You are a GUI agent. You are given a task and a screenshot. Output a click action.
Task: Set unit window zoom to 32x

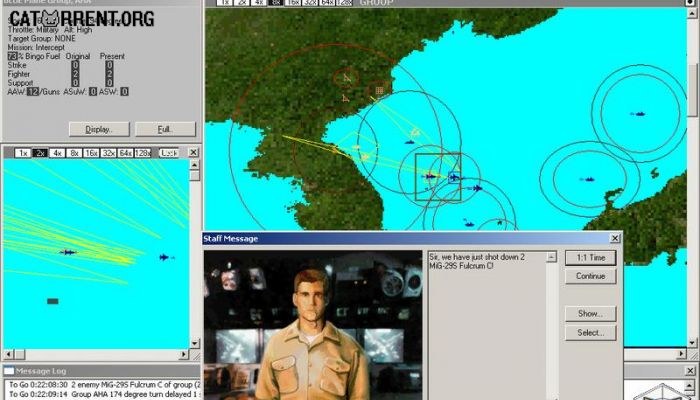(x=108, y=153)
